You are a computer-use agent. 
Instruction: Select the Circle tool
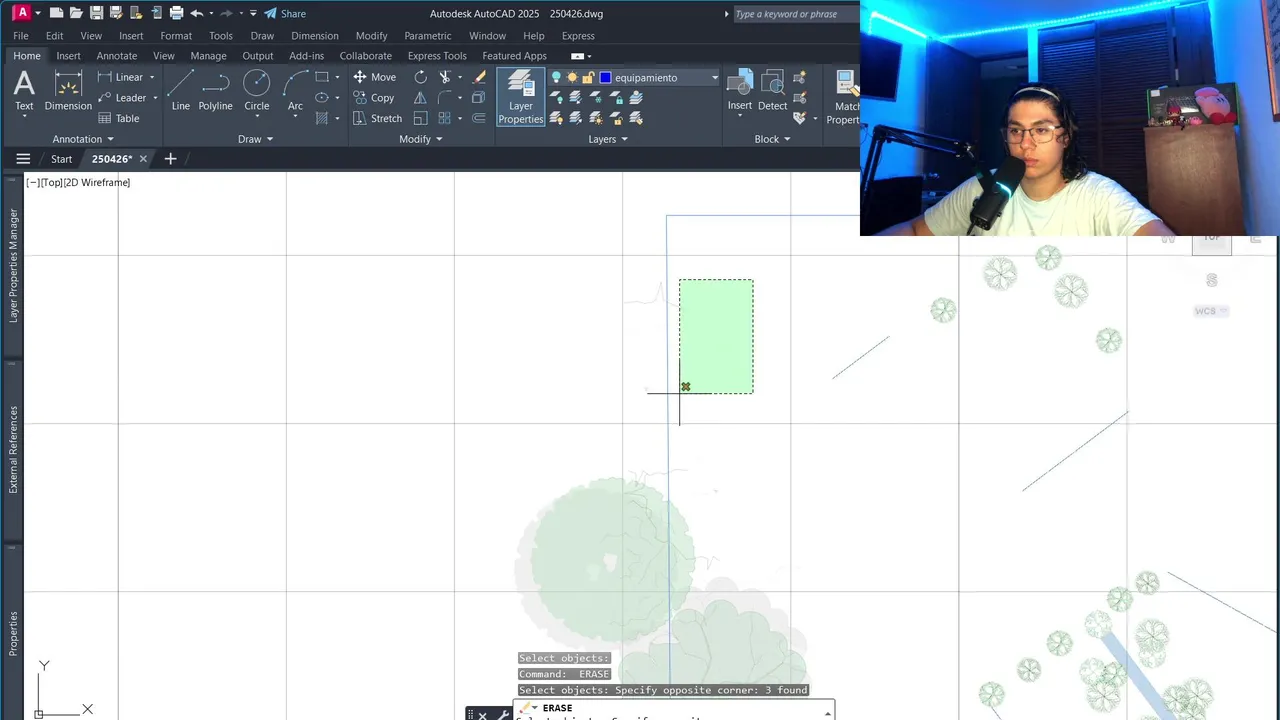point(257,90)
